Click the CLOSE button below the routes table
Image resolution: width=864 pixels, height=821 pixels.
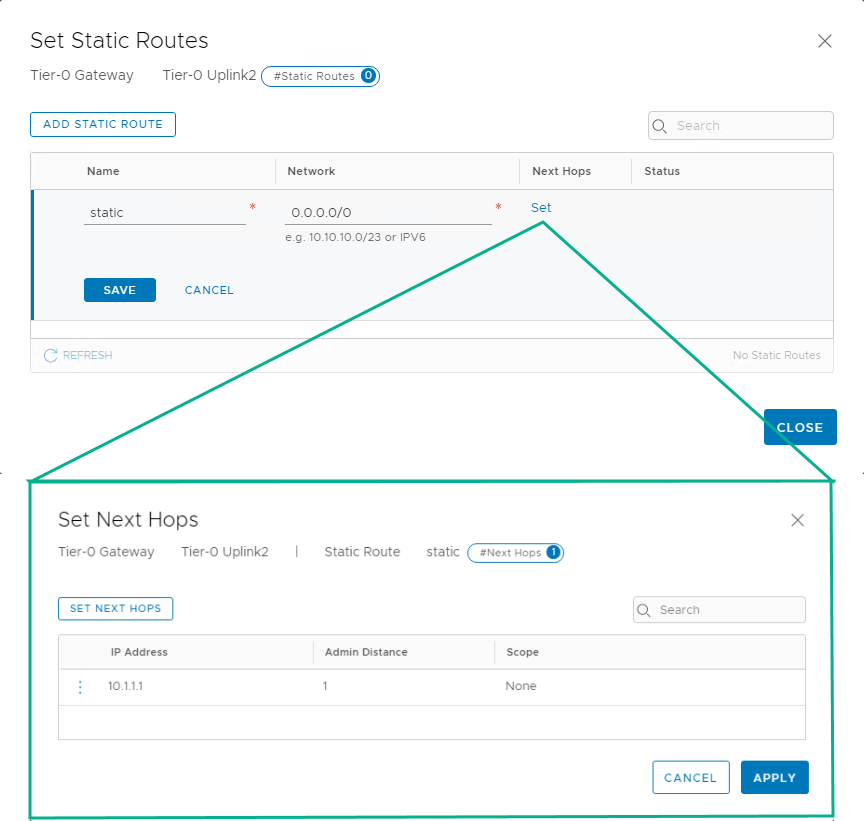point(800,427)
